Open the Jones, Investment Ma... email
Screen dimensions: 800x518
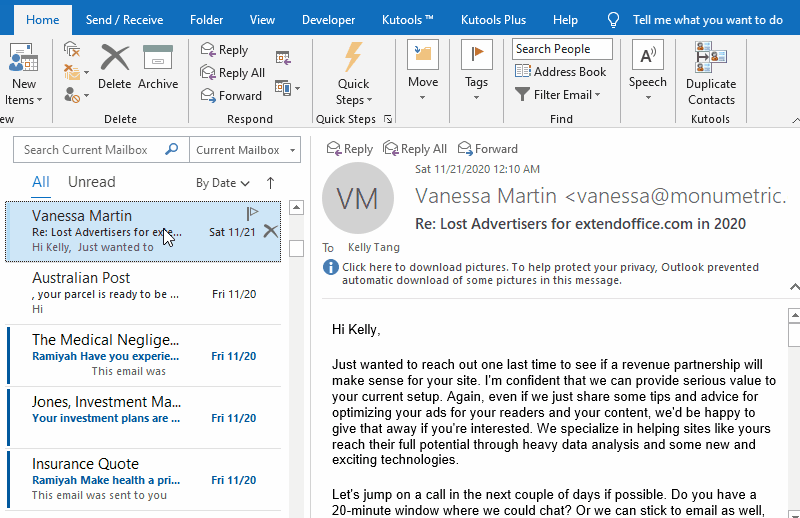click(x=143, y=417)
